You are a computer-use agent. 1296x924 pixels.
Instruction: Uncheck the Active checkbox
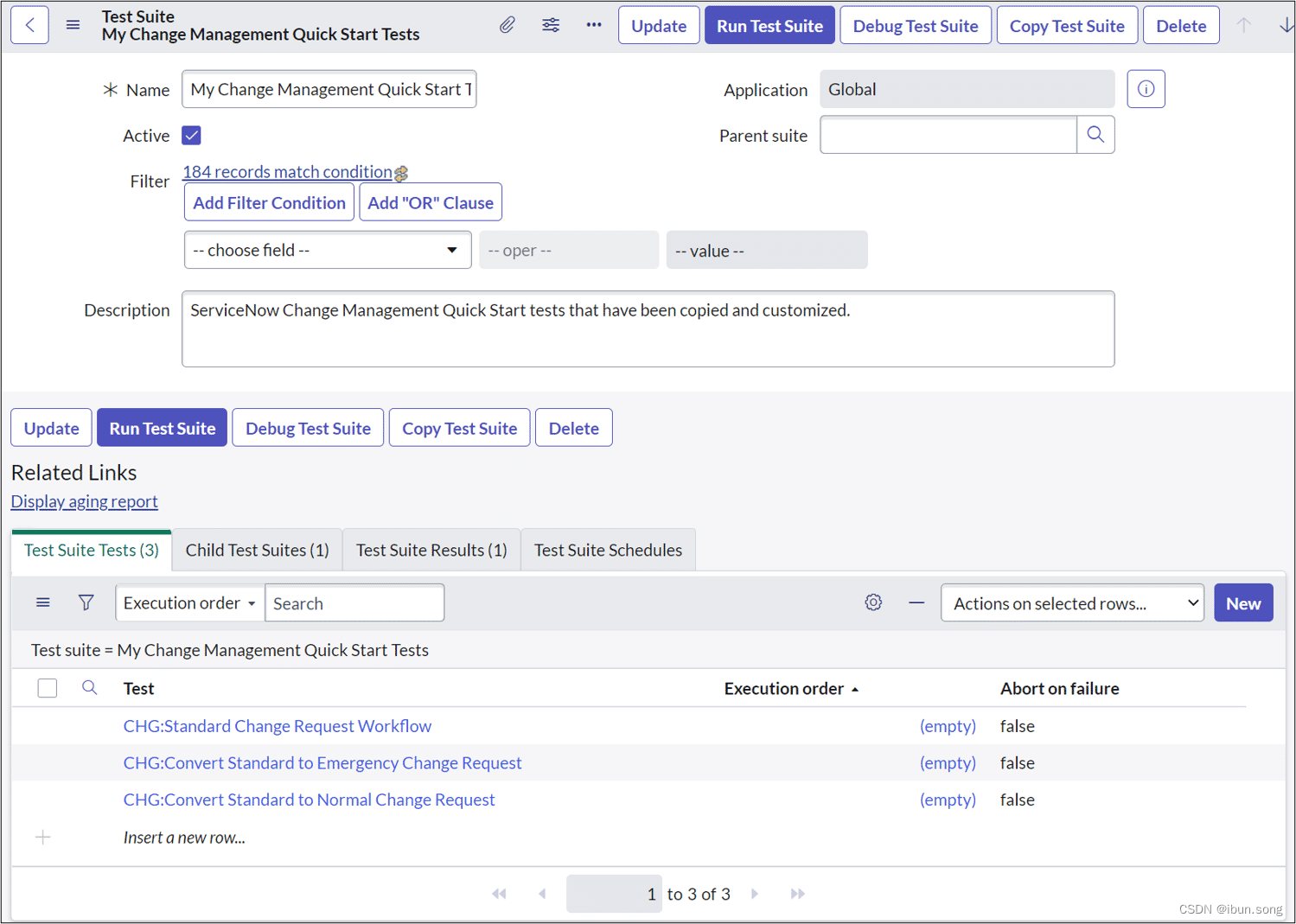point(192,136)
